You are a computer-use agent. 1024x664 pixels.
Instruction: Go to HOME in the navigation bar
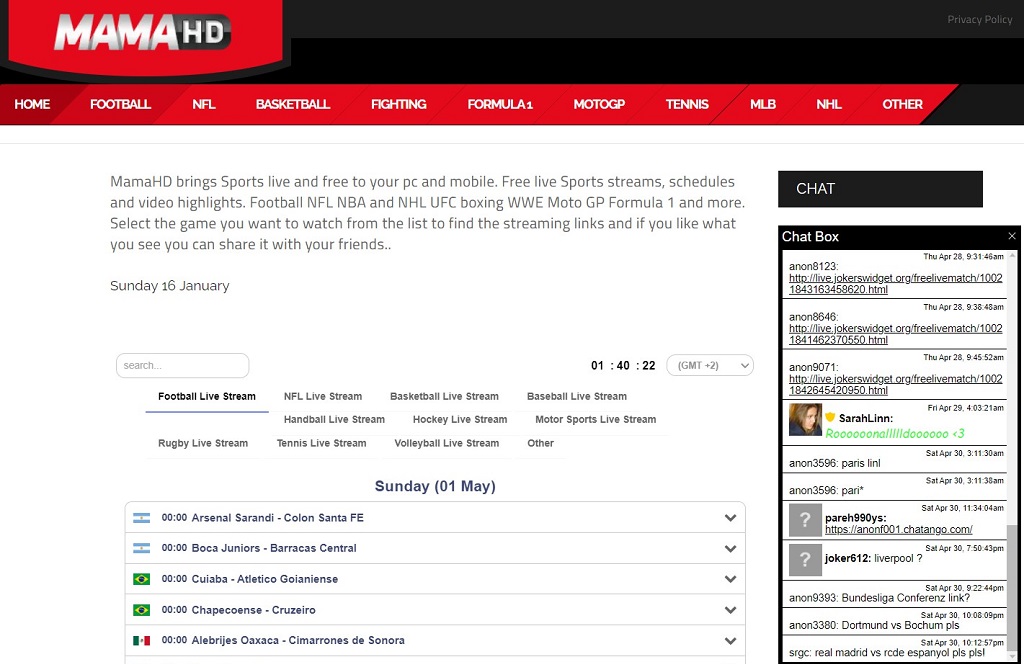coord(32,104)
